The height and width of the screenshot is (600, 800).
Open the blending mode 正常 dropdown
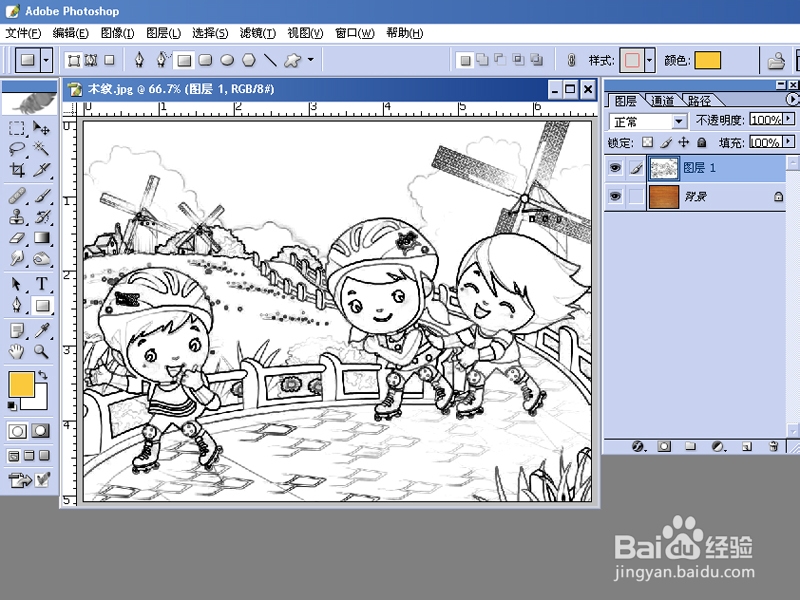point(679,122)
